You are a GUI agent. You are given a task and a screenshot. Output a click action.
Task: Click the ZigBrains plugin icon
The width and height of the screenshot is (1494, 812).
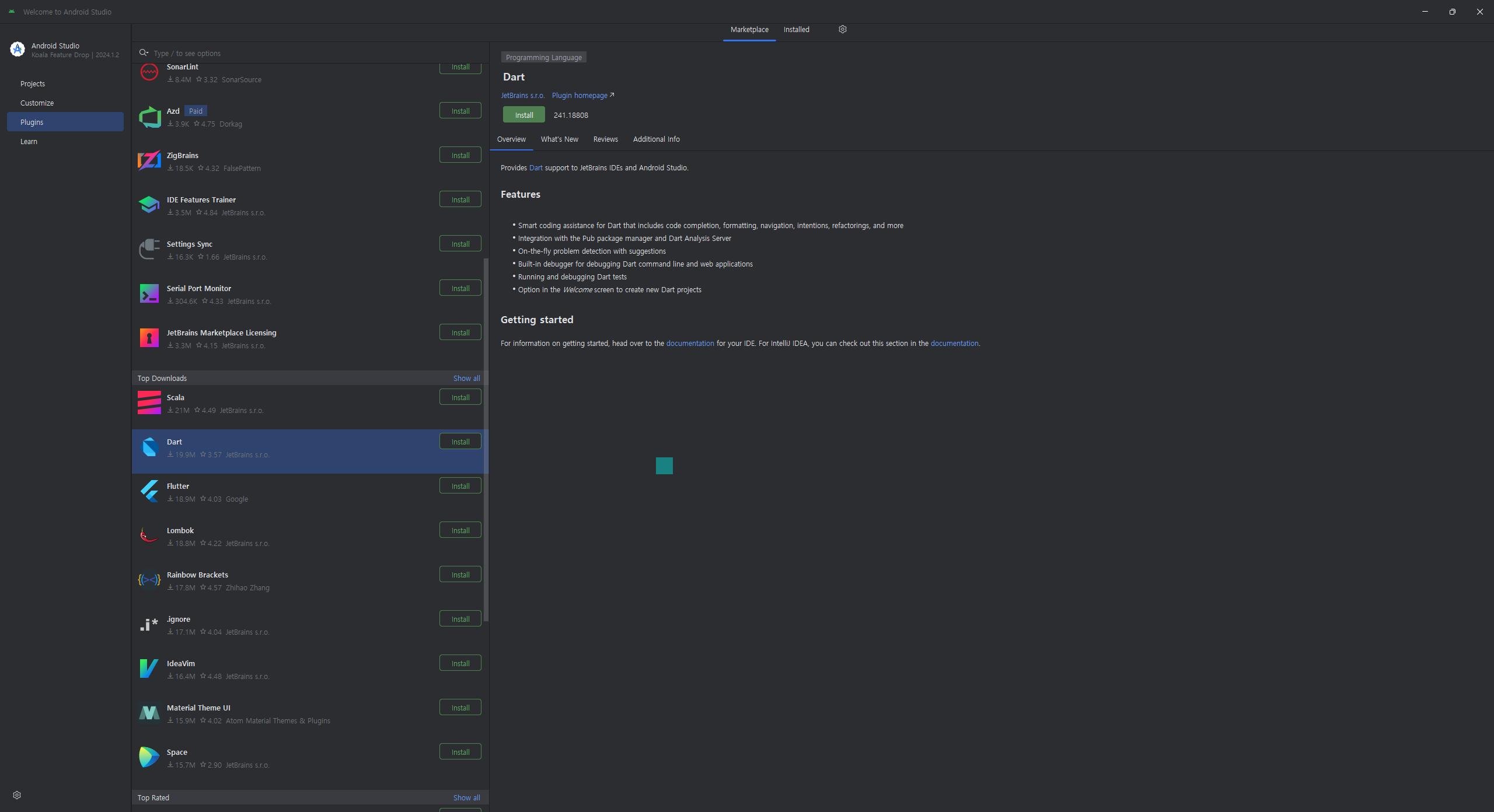click(x=149, y=160)
